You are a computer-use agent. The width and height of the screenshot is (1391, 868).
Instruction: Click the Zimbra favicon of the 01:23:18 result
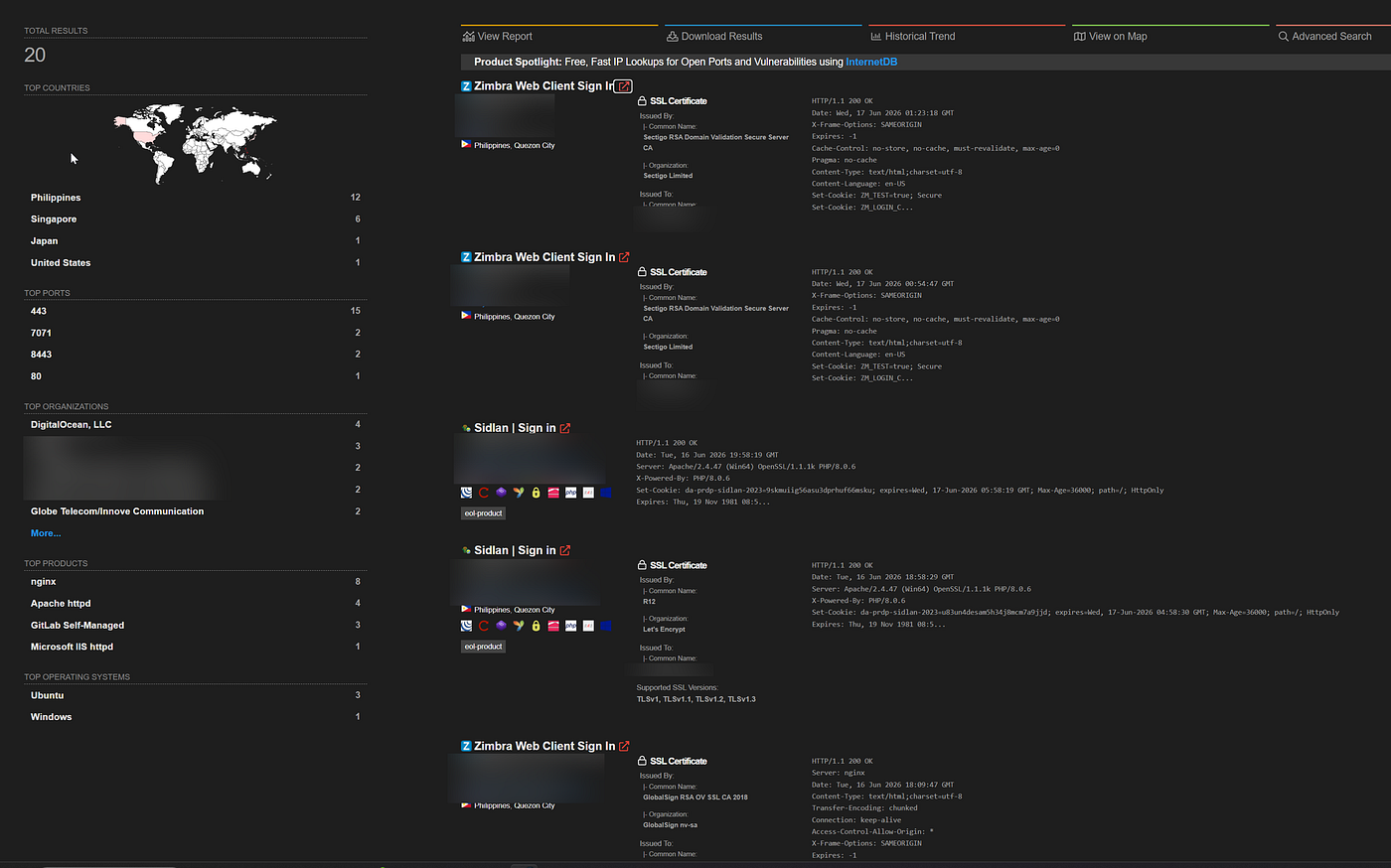466,86
